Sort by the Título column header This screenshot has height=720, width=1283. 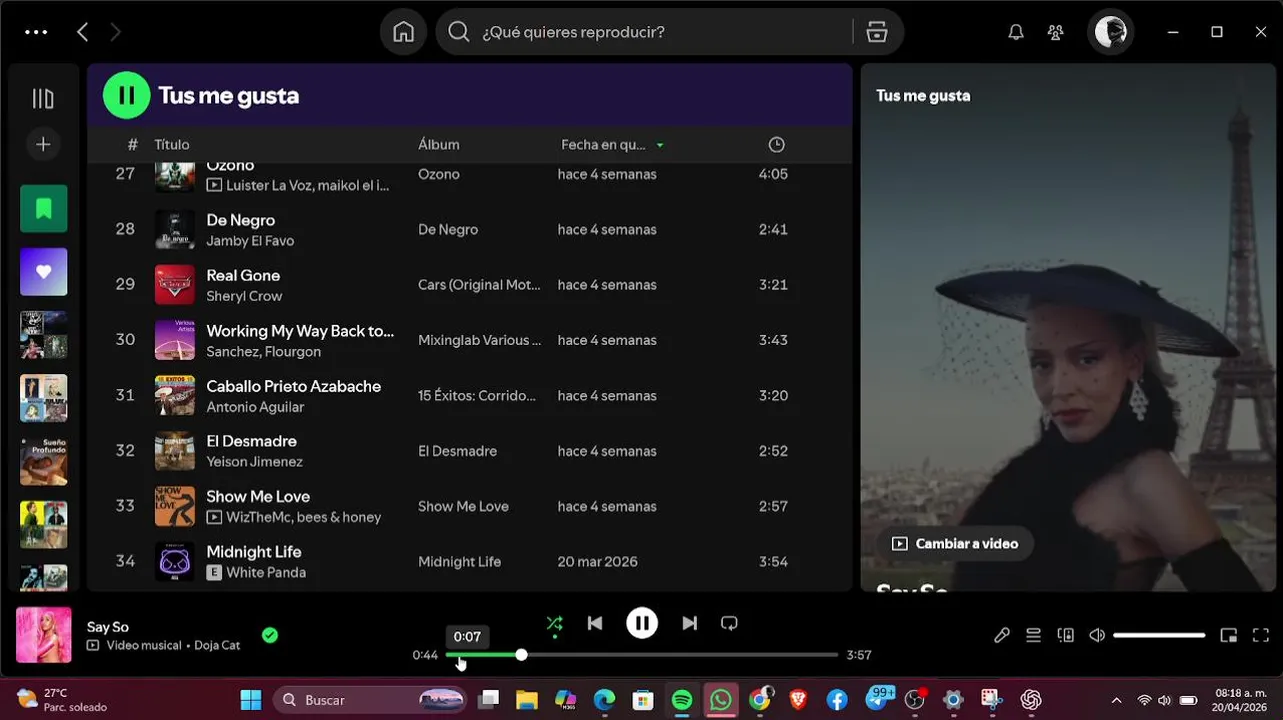click(172, 145)
